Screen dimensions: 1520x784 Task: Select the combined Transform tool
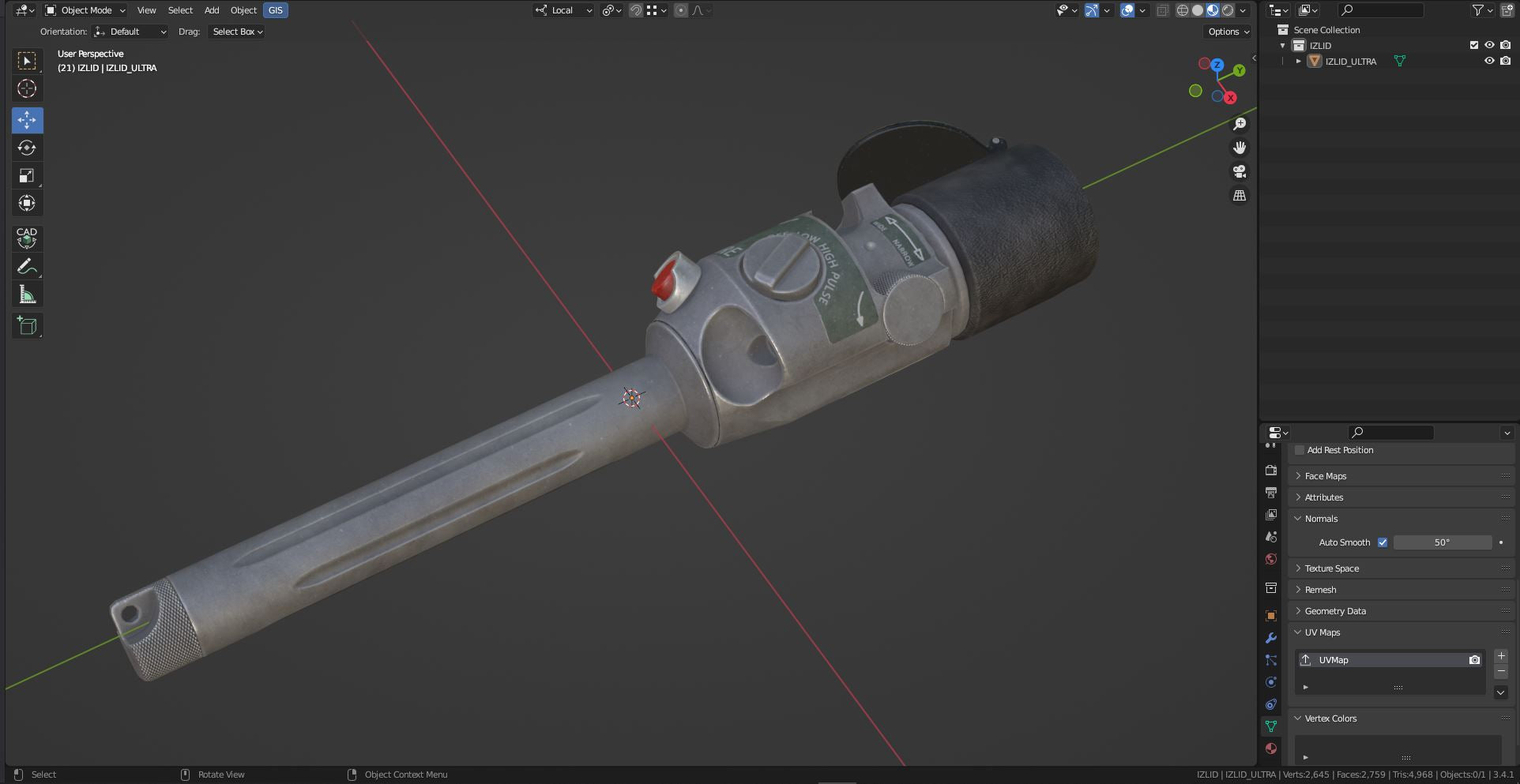coord(27,203)
